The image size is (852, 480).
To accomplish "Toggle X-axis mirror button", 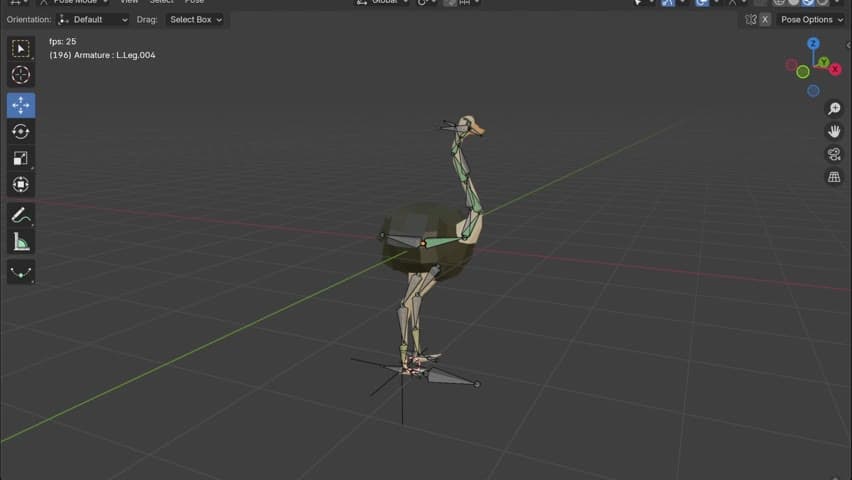I will tap(765, 20).
